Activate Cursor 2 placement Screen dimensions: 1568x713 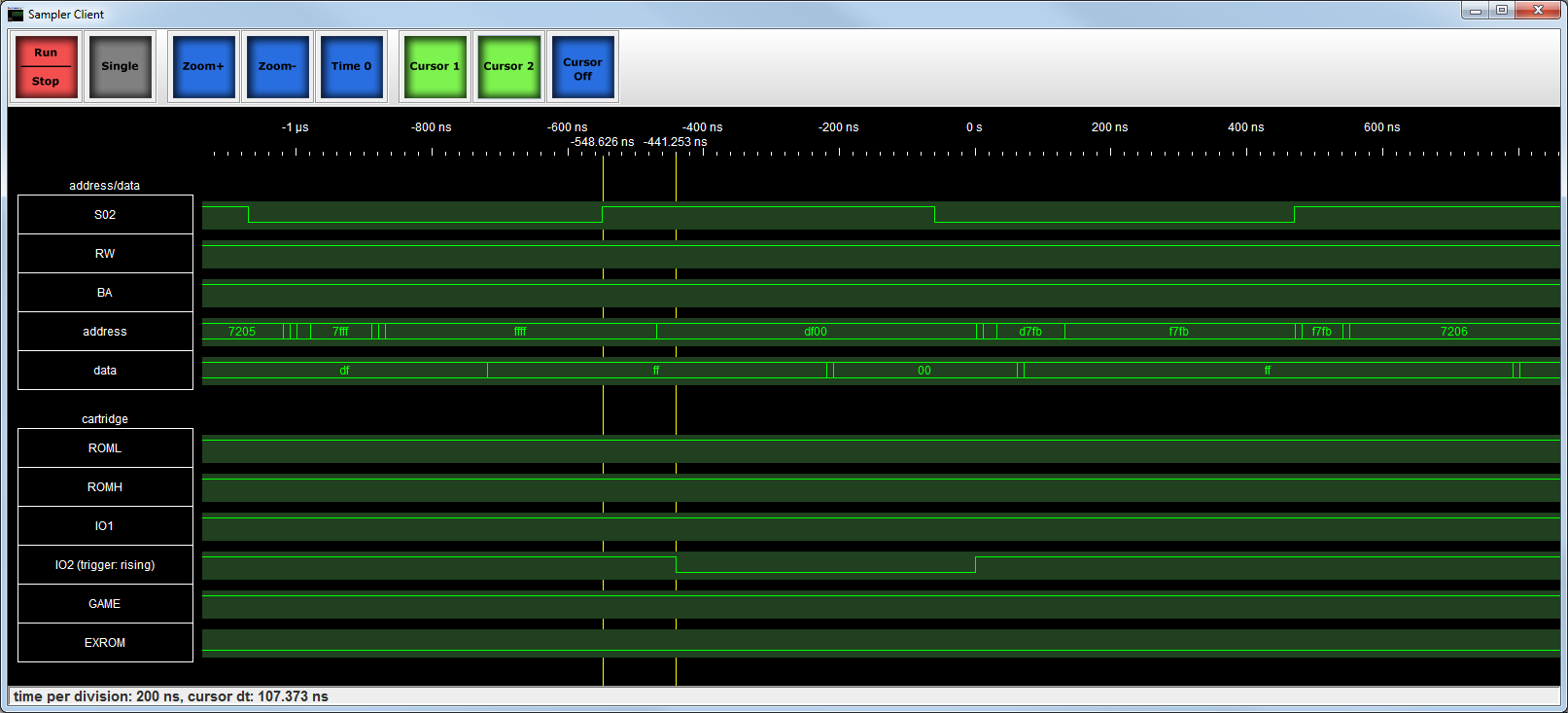(x=508, y=66)
